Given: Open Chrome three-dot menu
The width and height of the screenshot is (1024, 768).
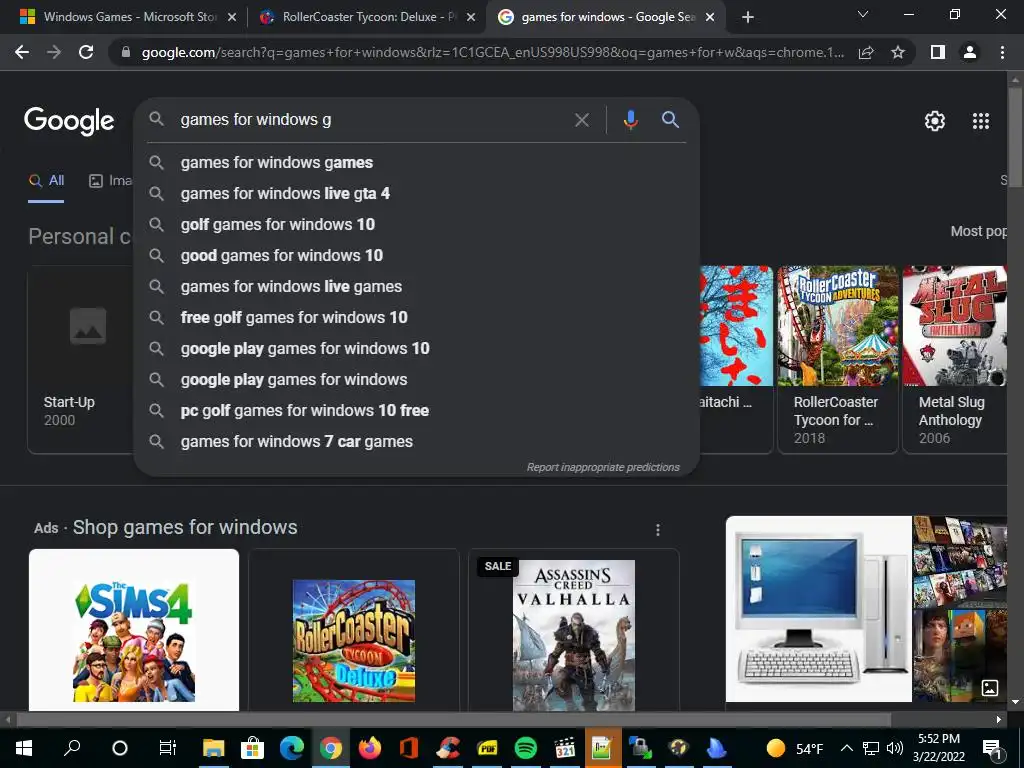Looking at the screenshot, I should click(1002, 52).
